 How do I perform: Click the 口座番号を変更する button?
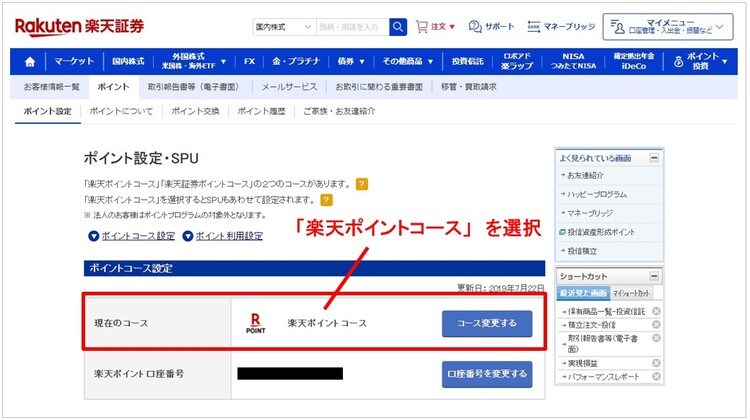(487, 374)
